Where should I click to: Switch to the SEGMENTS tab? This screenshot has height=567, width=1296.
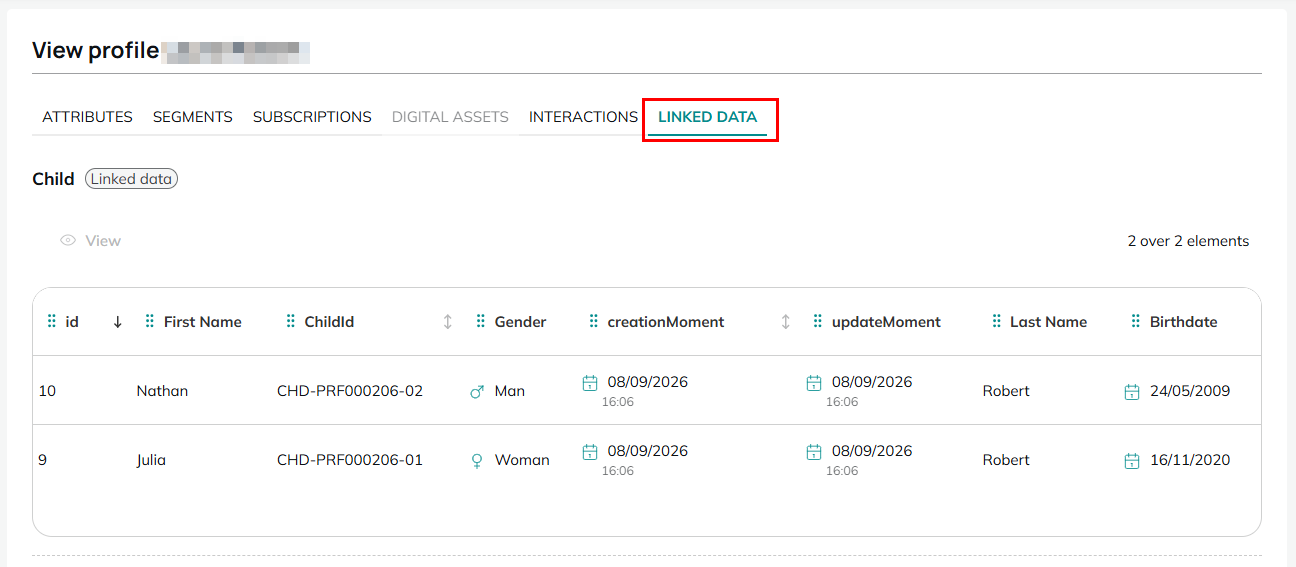(x=193, y=117)
